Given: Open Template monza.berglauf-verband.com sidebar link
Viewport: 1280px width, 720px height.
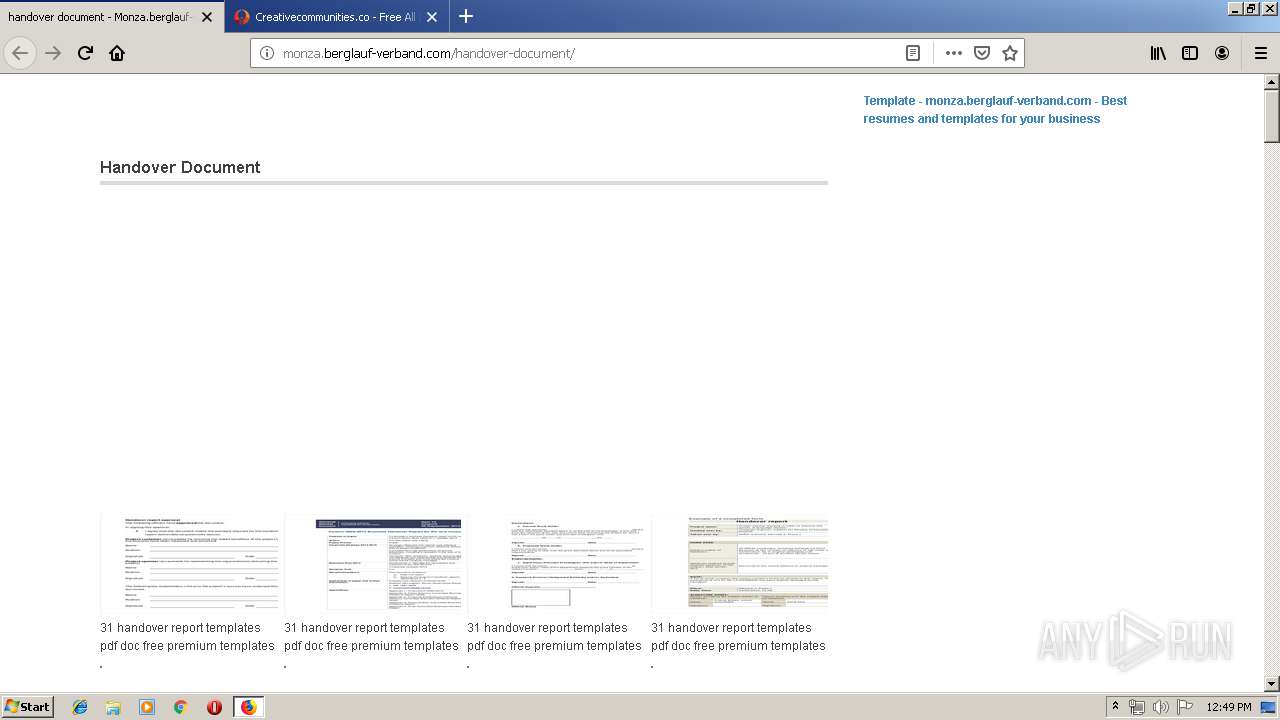Looking at the screenshot, I should coord(995,109).
